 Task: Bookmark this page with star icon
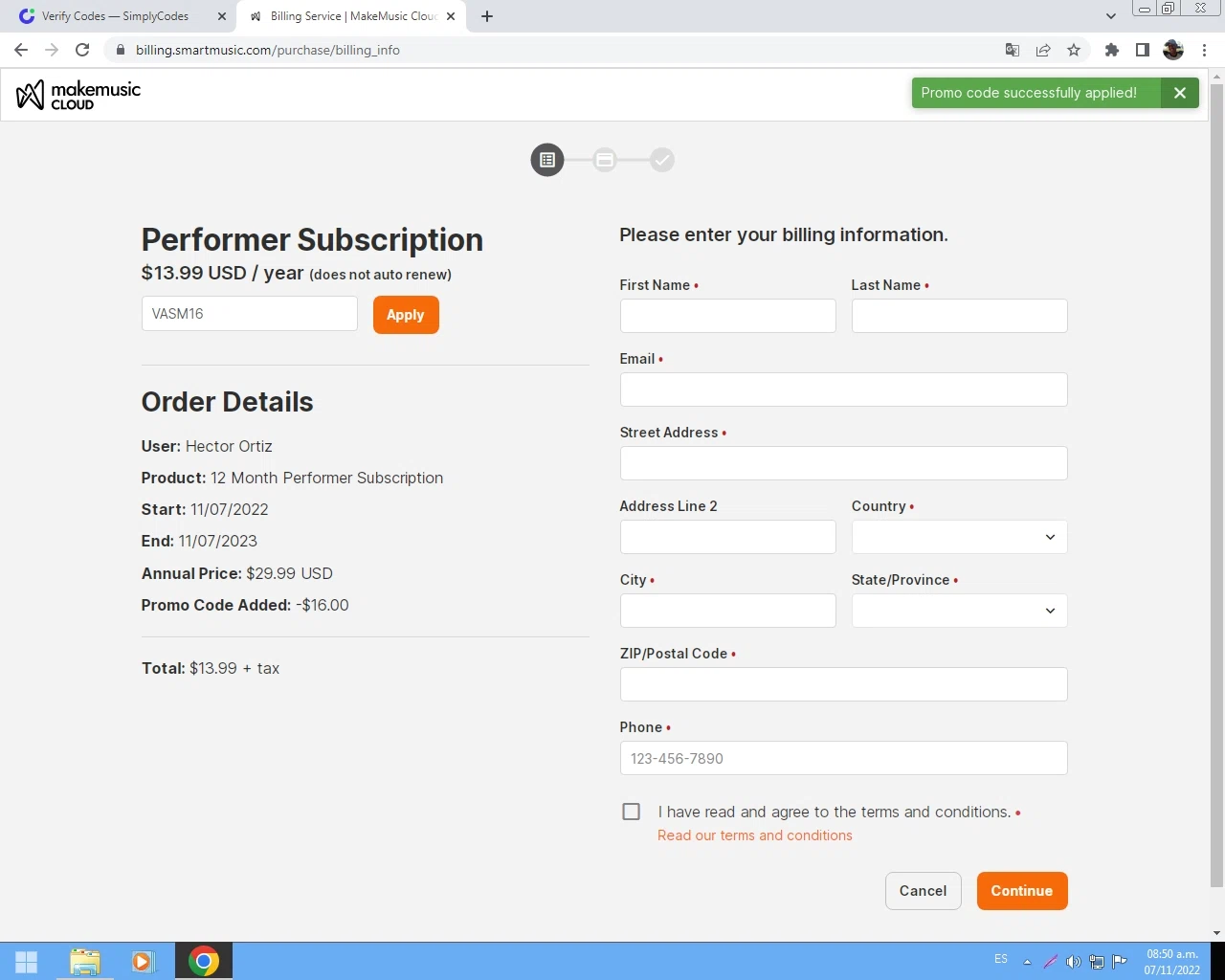click(1074, 50)
